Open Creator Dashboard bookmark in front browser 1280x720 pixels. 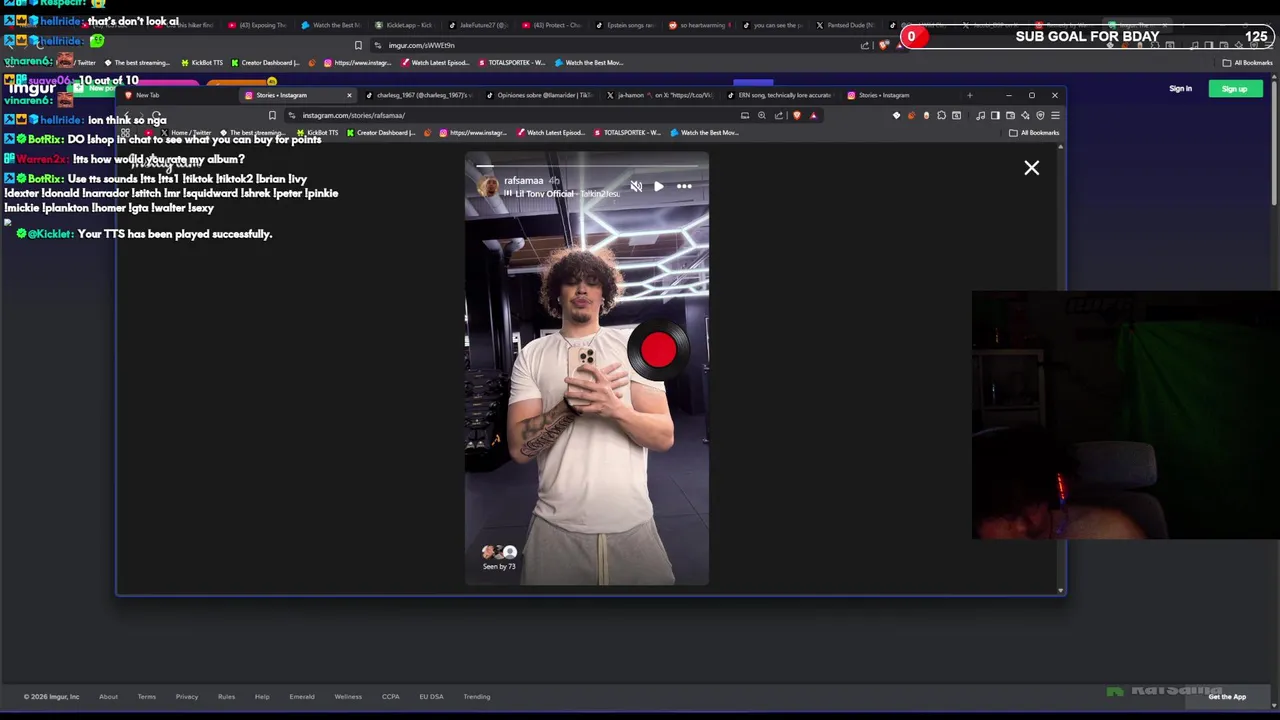coord(381,132)
